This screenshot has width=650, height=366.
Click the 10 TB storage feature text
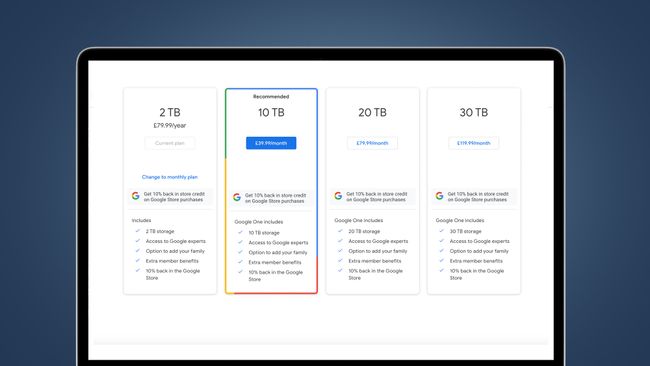click(264, 233)
